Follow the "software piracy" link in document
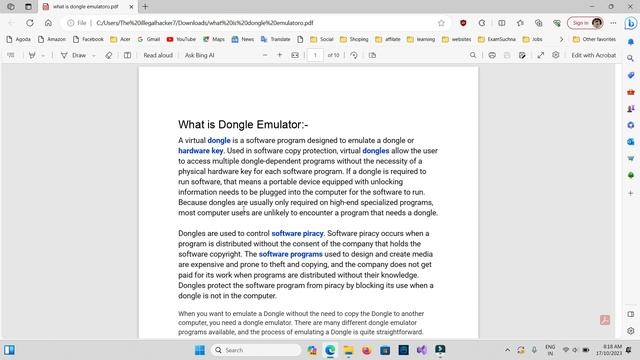 [298, 233]
